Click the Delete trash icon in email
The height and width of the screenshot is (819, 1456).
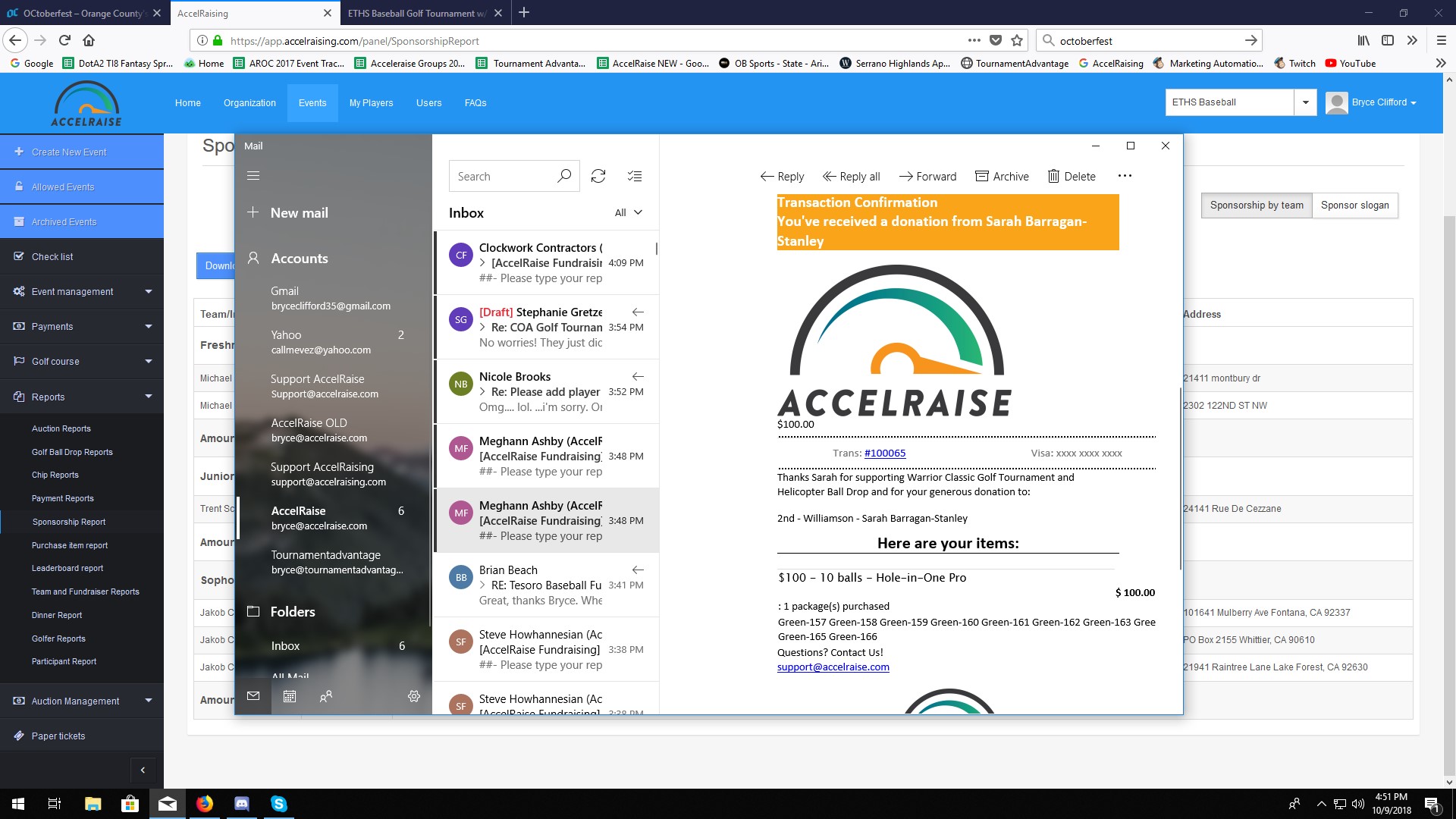click(1072, 176)
